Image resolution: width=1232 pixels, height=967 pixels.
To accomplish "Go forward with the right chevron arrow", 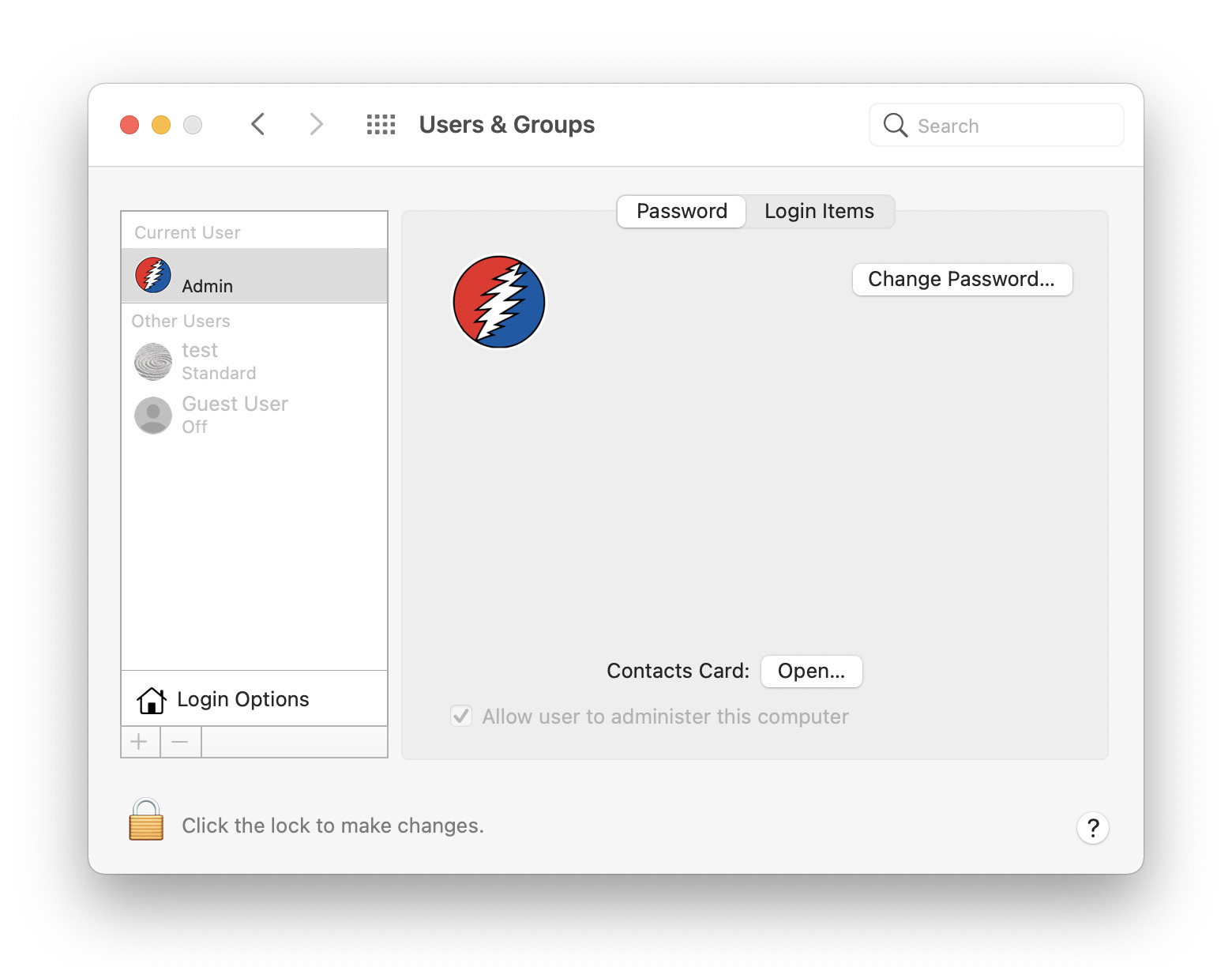I will point(316,124).
